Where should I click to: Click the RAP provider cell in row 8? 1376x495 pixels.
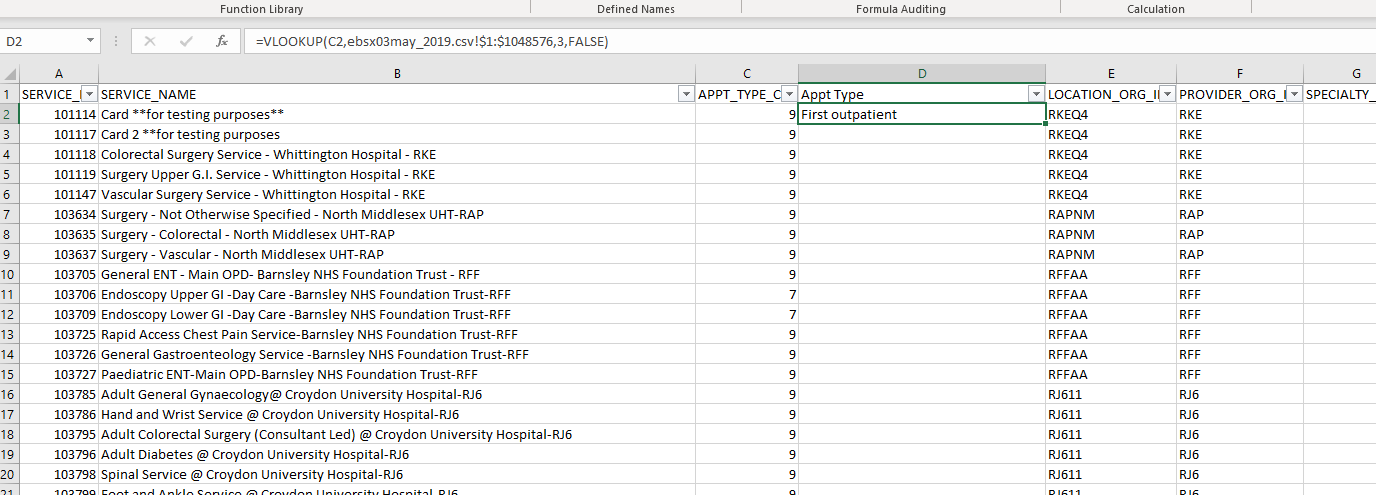point(1240,234)
